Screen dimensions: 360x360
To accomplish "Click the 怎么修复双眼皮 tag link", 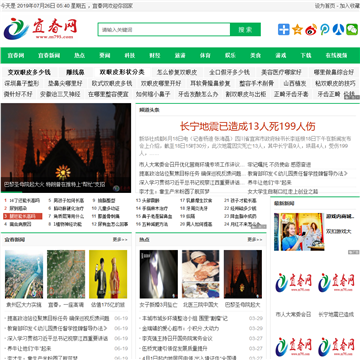I will 177,72.
